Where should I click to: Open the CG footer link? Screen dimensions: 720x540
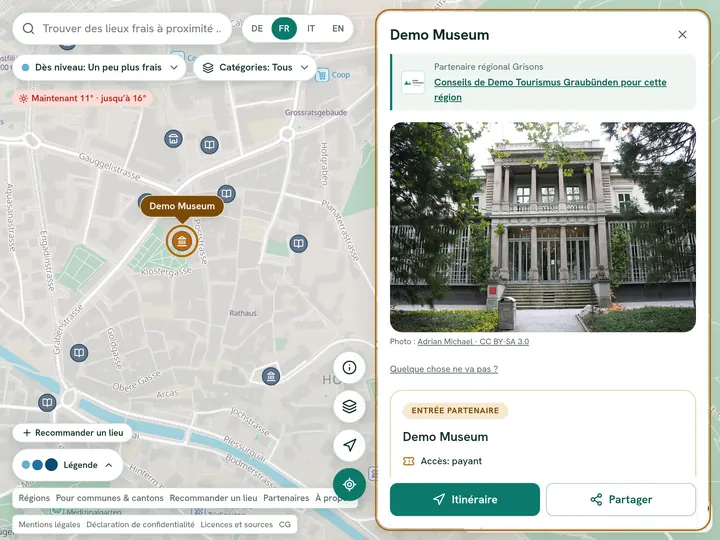(285, 524)
